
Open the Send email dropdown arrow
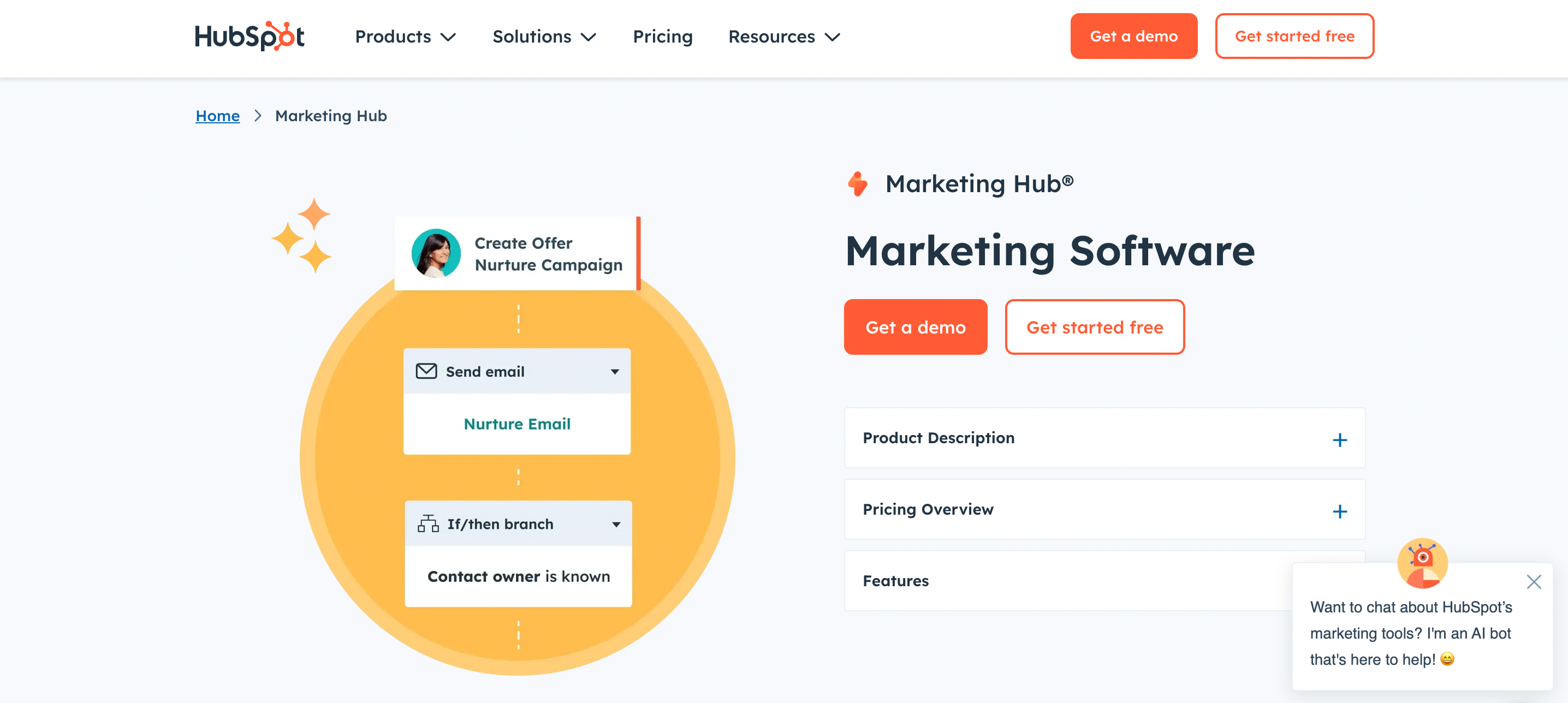click(x=615, y=372)
